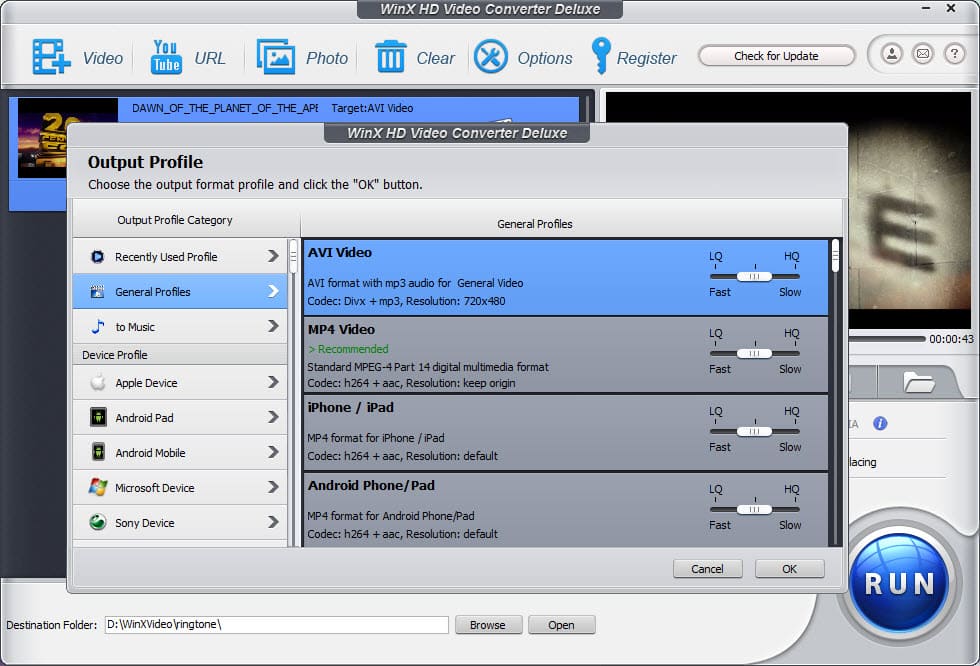980x666 pixels.
Task: Click Android Phone/Pad quality slider handle
Action: [x=754, y=510]
